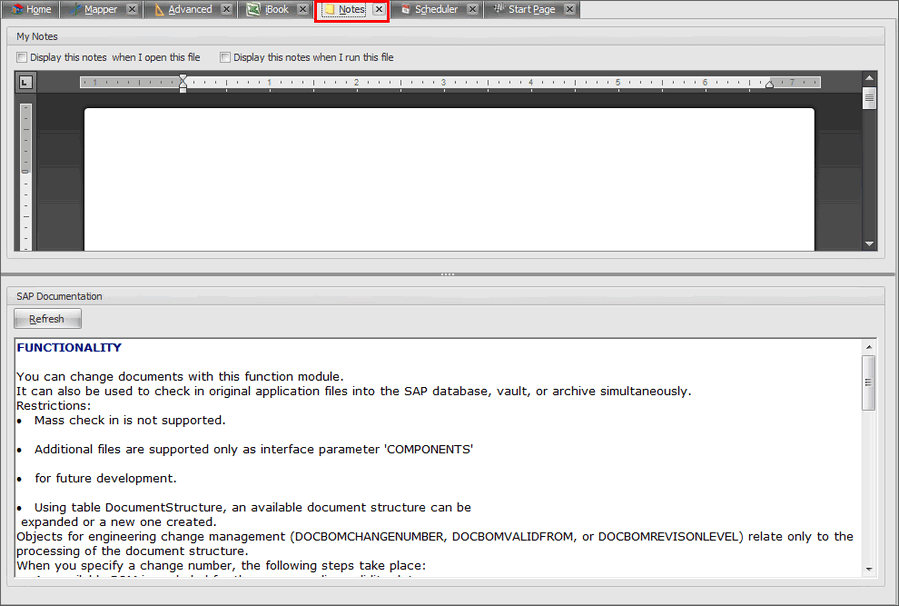Click the down arrow of the notes scrollbar
This screenshot has width=899, height=606.
[x=868, y=243]
